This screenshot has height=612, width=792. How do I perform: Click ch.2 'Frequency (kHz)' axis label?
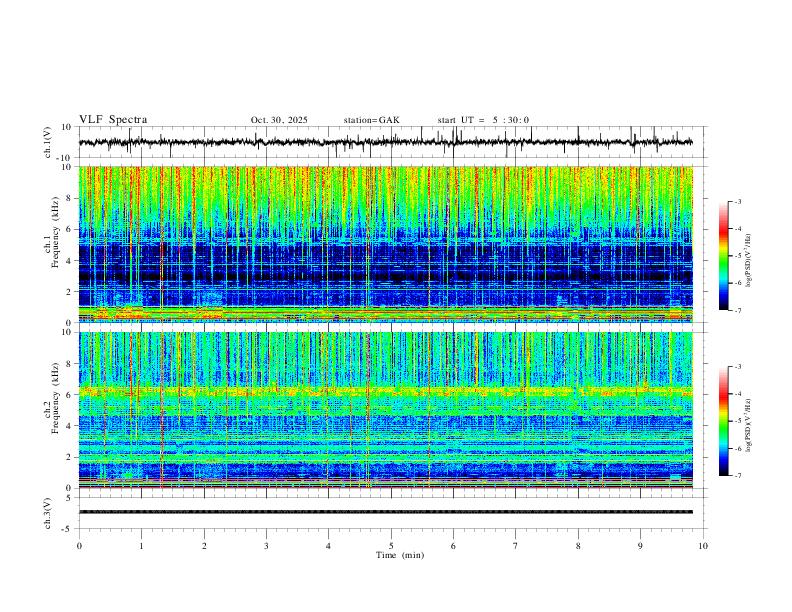(55, 398)
